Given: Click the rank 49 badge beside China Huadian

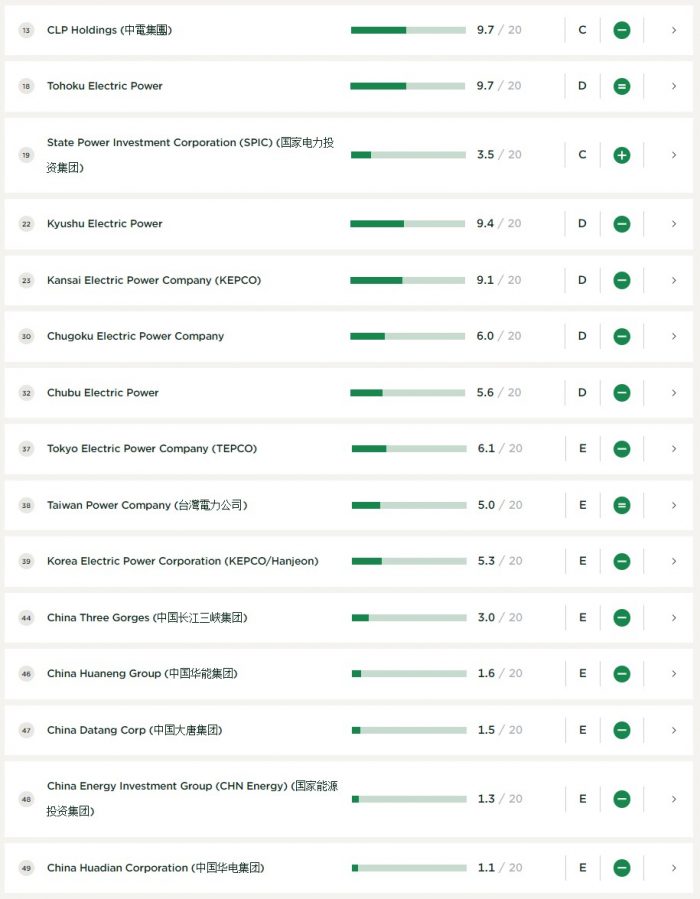Looking at the screenshot, I should point(26,868).
